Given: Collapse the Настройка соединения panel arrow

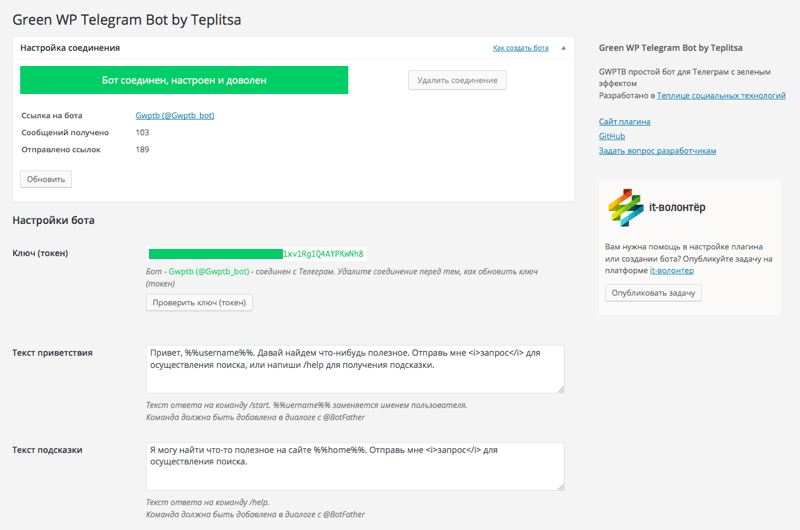Looking at the screenshot, I should click(x=563, y=48).
